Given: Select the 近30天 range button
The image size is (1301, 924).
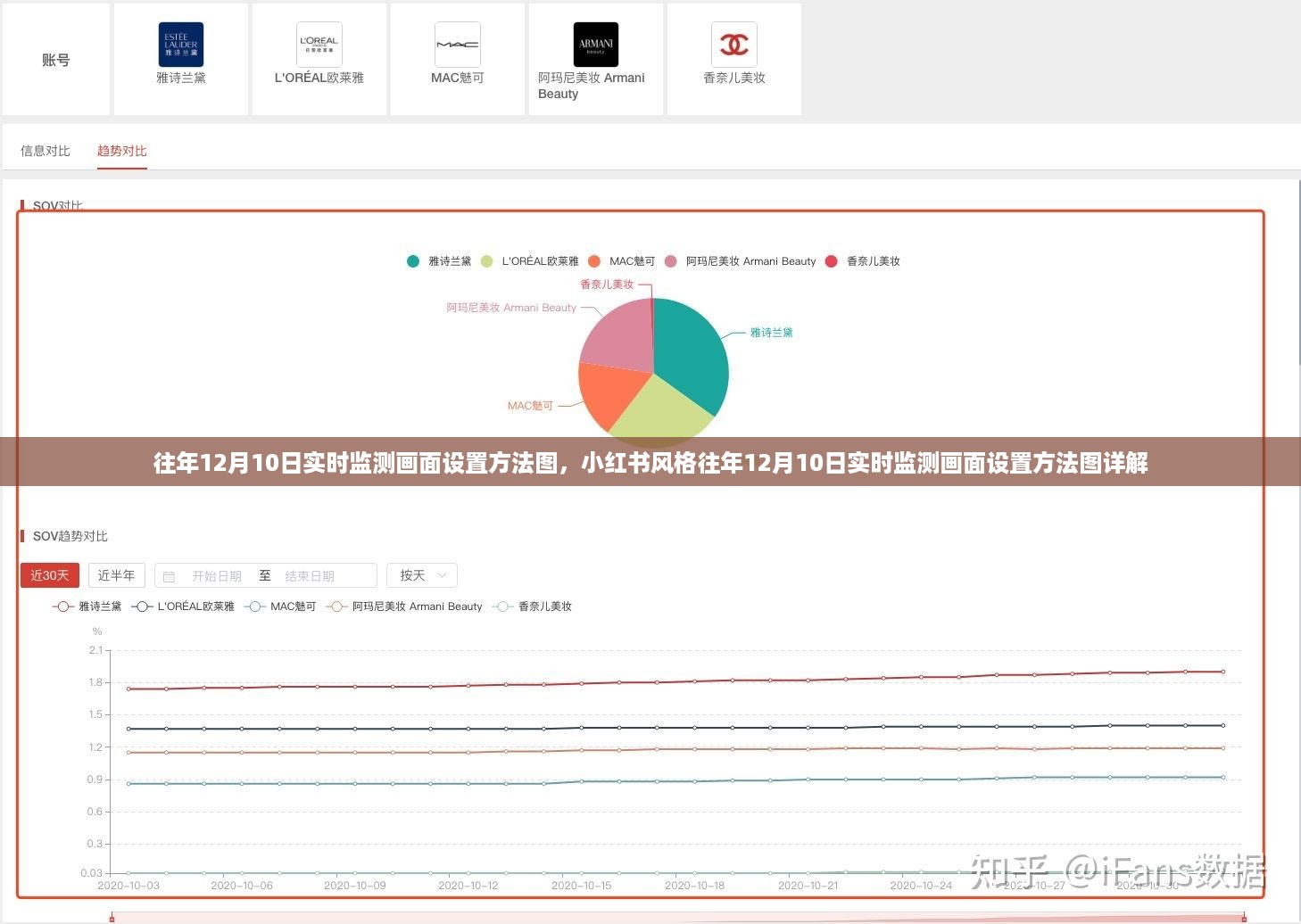Looking at the screenshot, I should click(x=50, y=575).
